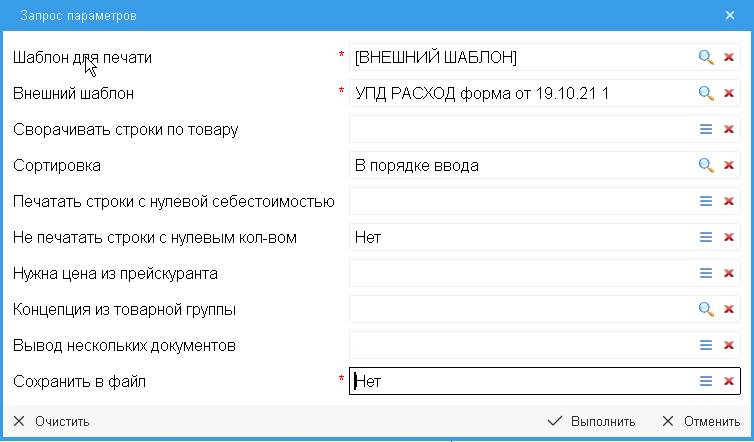The width and height of the screenshot is (754, 442).
Task: Clear the Сортировка field value
Action: click(x=729, y=166)
